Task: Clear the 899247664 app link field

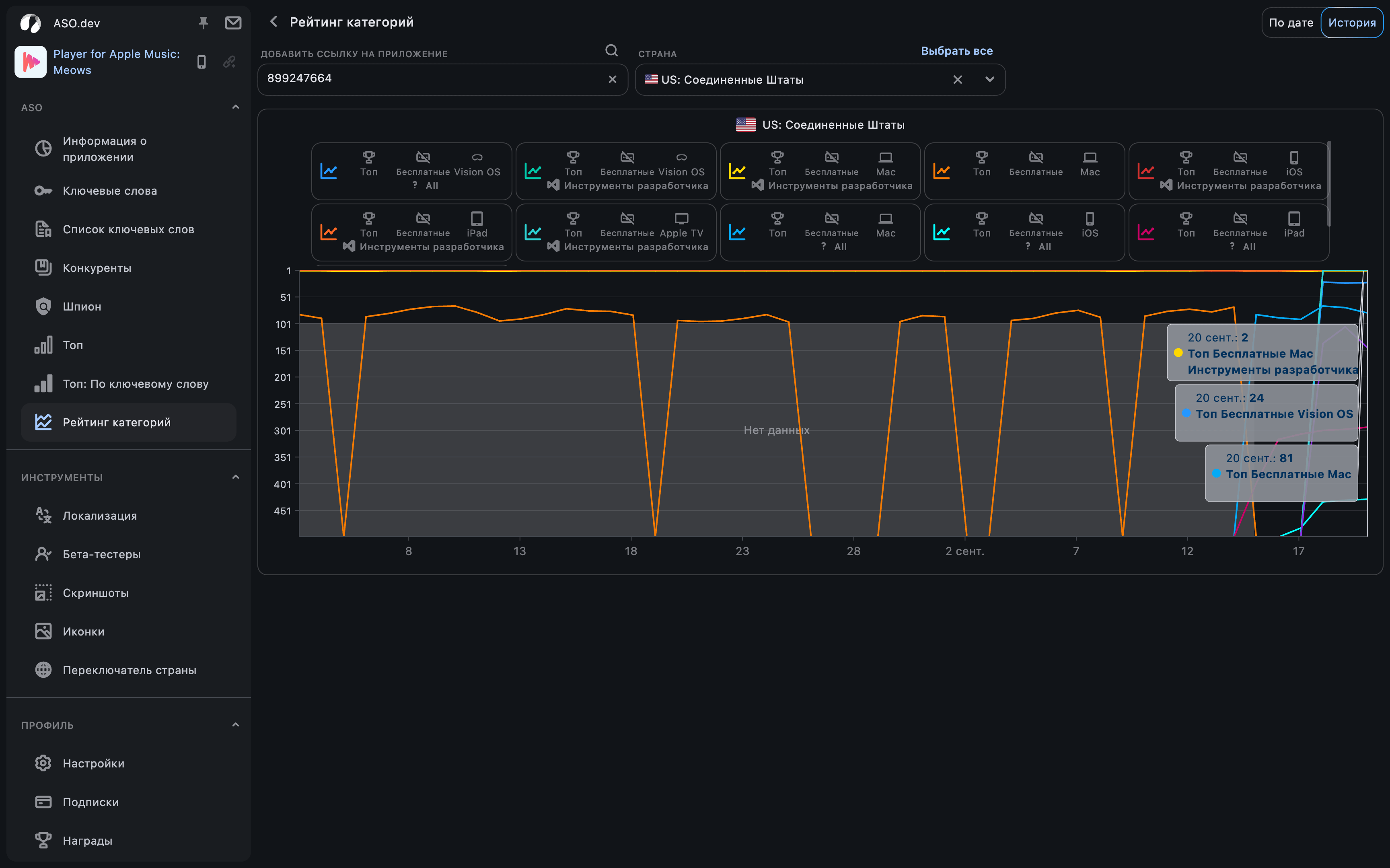Action: (x=613, y=79)
